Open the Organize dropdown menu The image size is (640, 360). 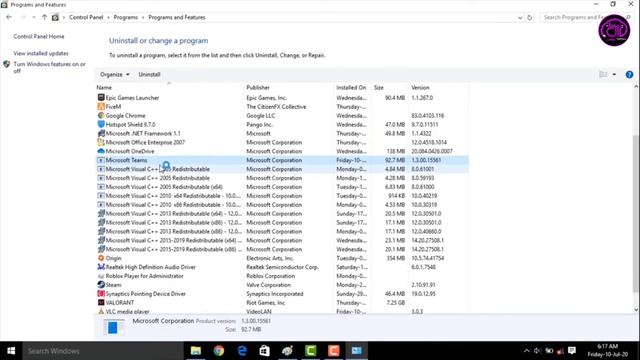pos(115,74)
